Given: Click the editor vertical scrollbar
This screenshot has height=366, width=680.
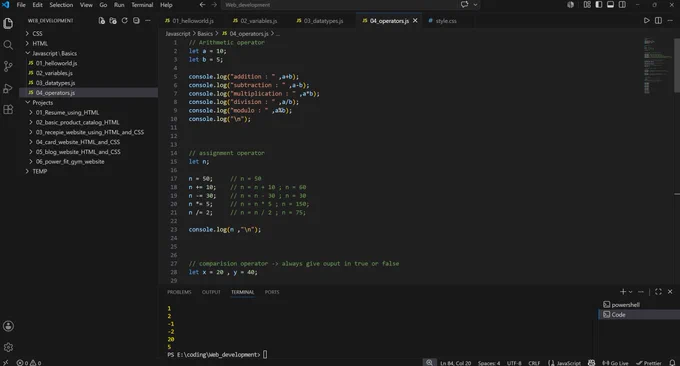Looking at the screenshot, I should pyautogui.click(x=677, y=65).
